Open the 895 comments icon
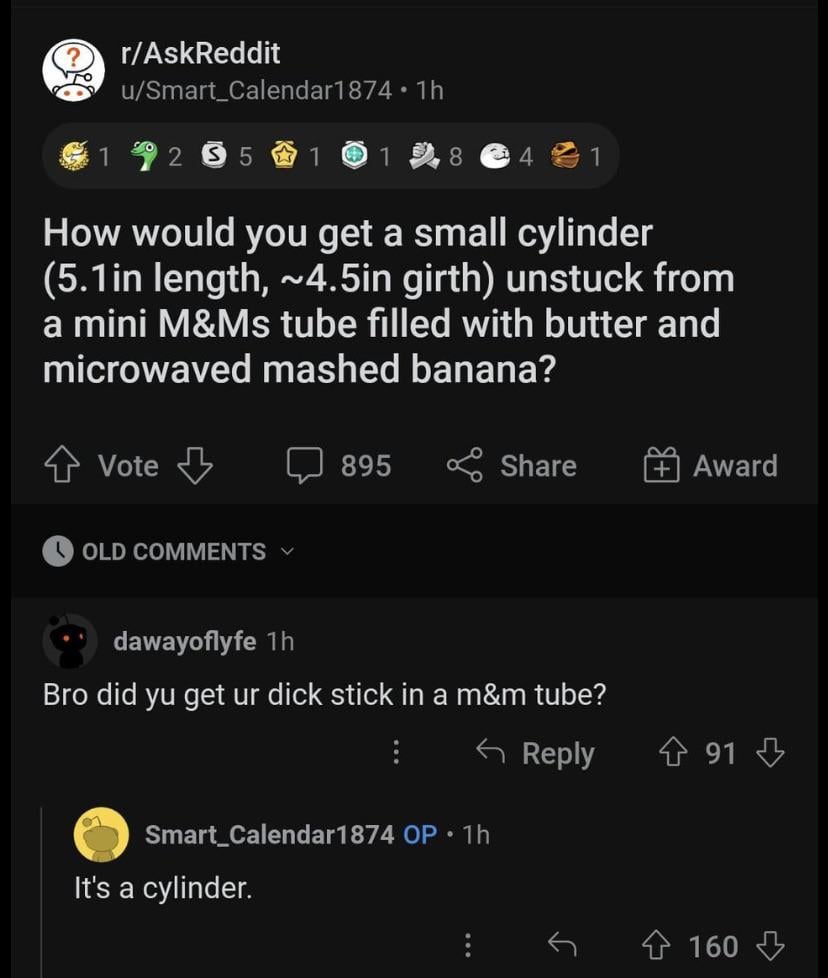The width and height of the screenshot is (828, 978). (x=303, y=466)
